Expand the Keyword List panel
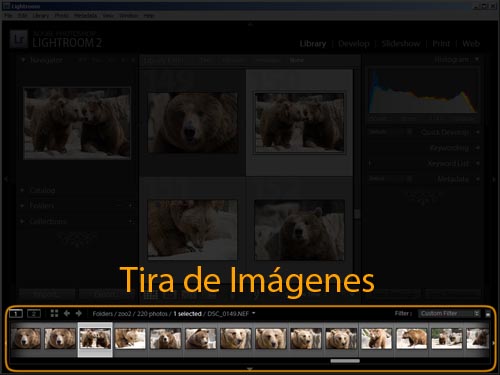The height and width of the screenshot is (375, 500). pyautogui.click(x=478, y=163)
